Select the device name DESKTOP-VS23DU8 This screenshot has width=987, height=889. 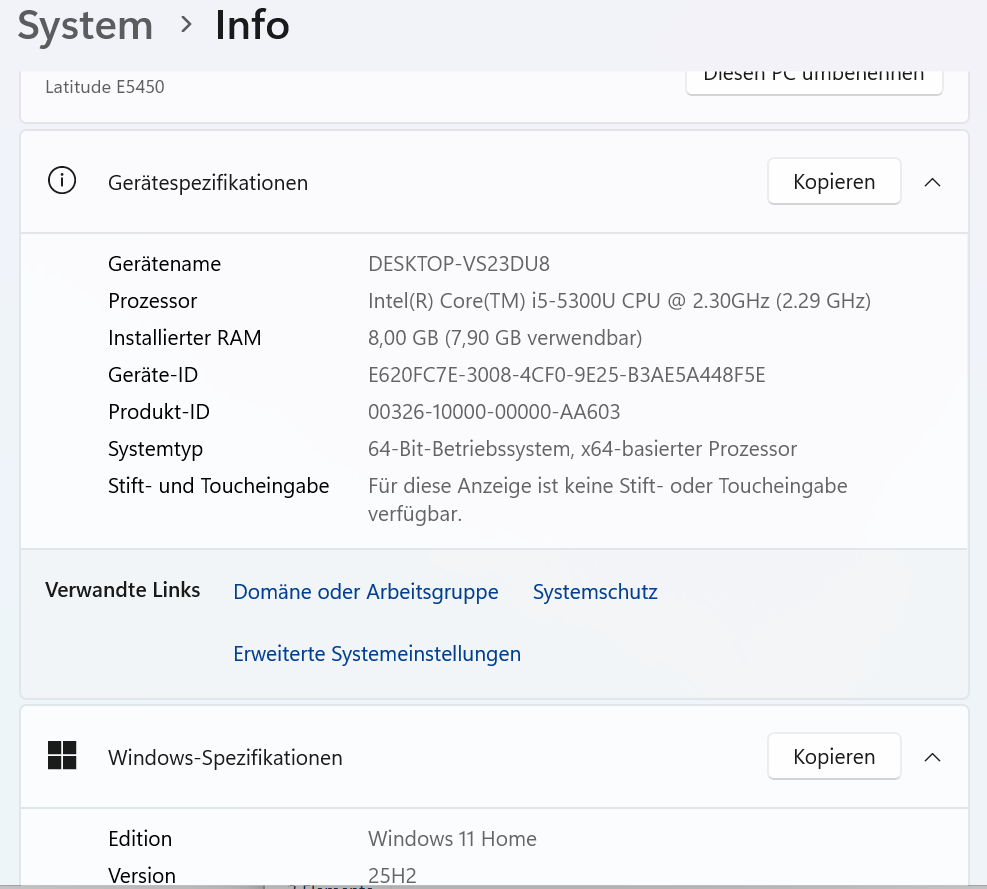459,264
